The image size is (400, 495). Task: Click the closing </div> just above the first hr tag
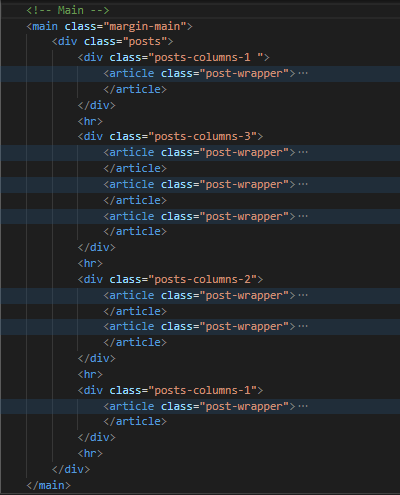(x=97, y=105)
